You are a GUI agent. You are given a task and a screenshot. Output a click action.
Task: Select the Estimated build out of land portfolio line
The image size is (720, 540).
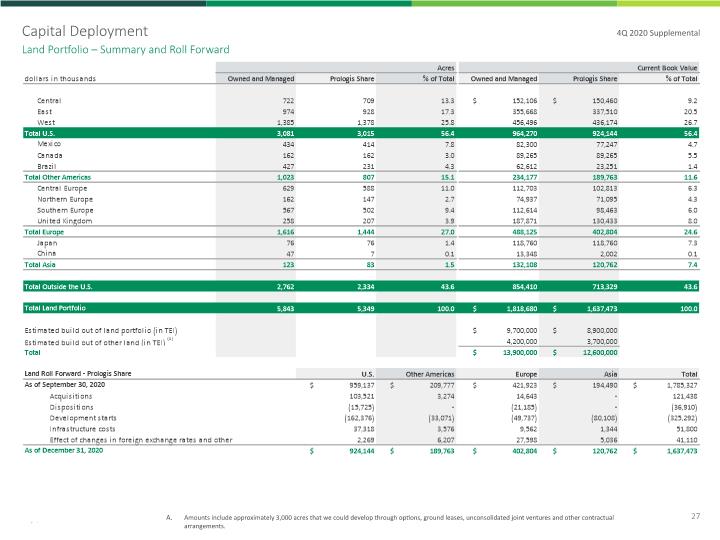(101, 330)
